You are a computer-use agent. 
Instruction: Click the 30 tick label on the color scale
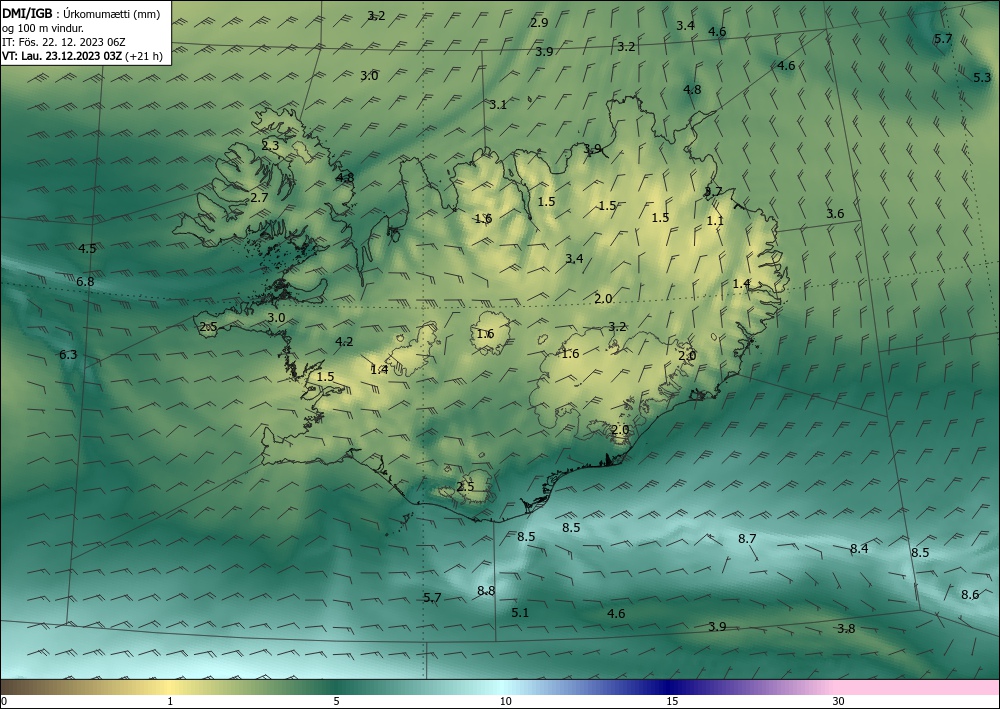838,701
